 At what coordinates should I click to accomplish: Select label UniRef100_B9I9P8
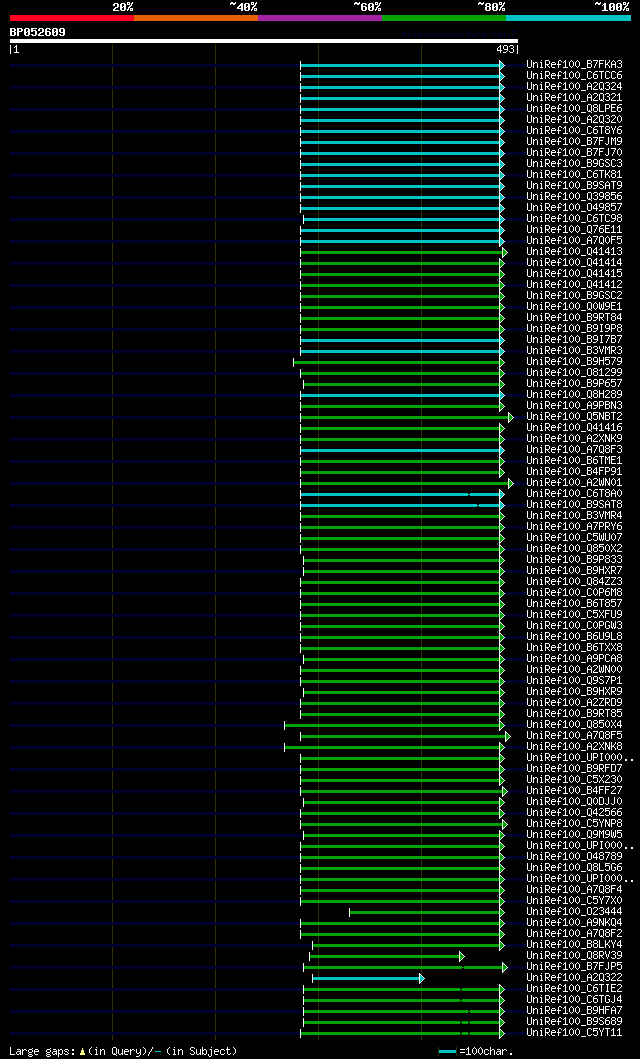(x=575, y=328)
